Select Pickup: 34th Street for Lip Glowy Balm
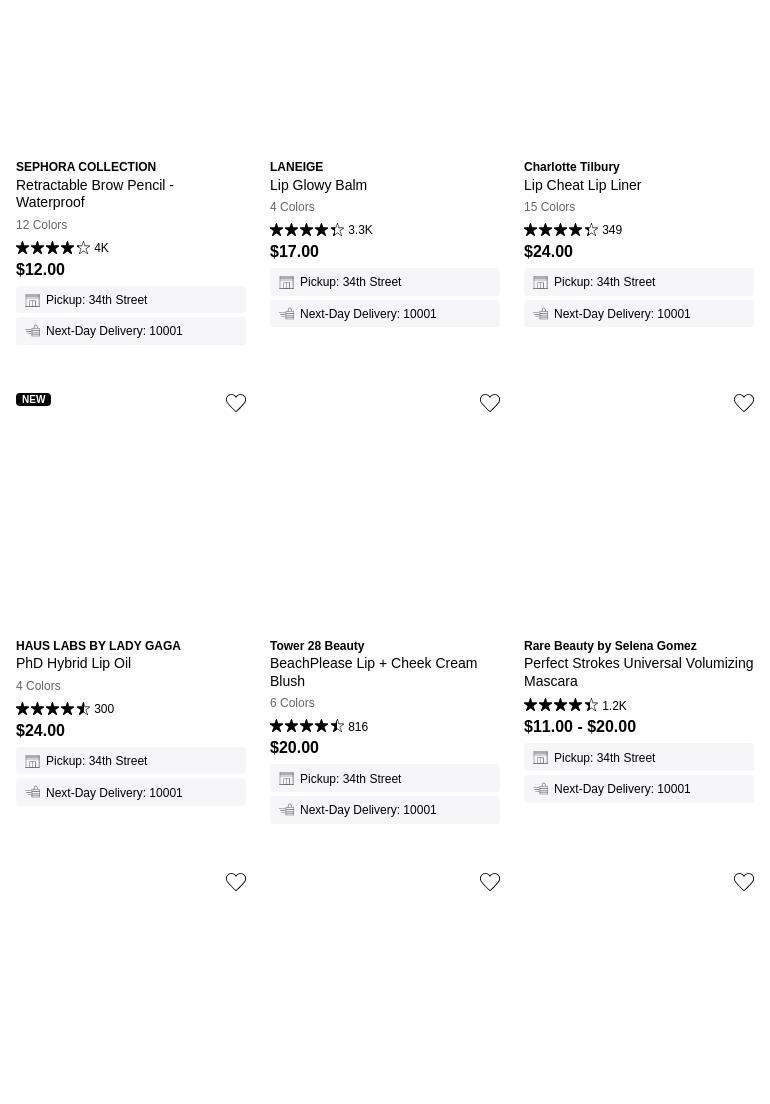Viewport: 770px width, 1104px height. click(x=350, y=282)
